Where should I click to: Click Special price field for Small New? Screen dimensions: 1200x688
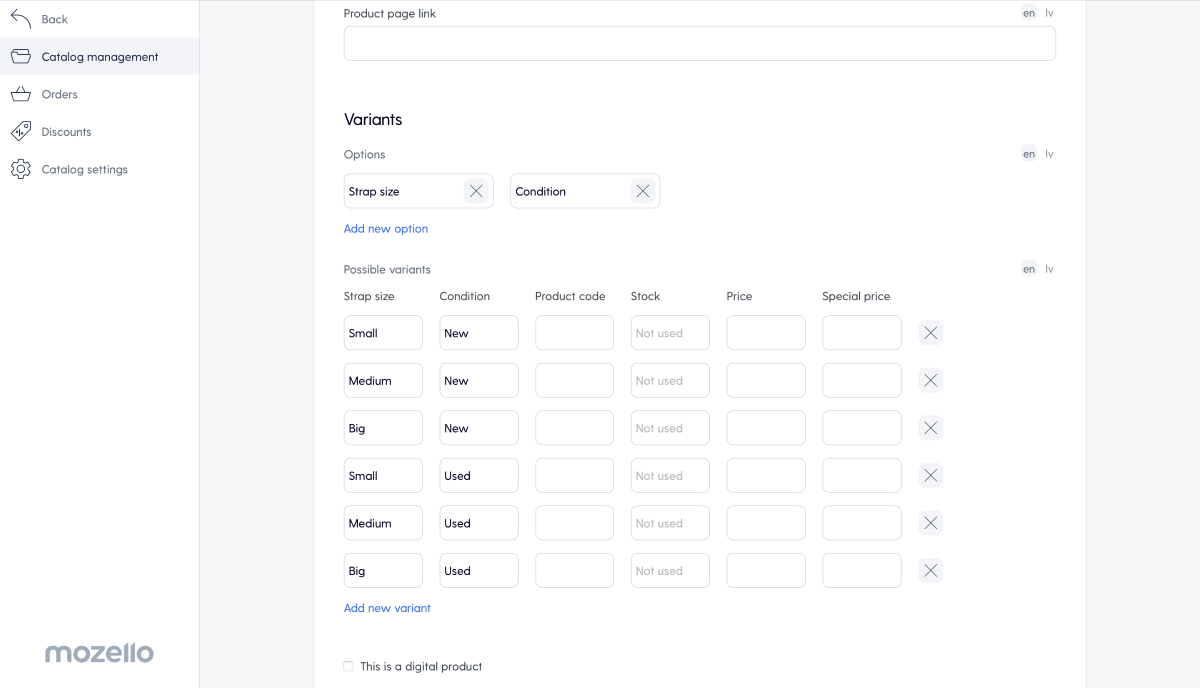862,333
